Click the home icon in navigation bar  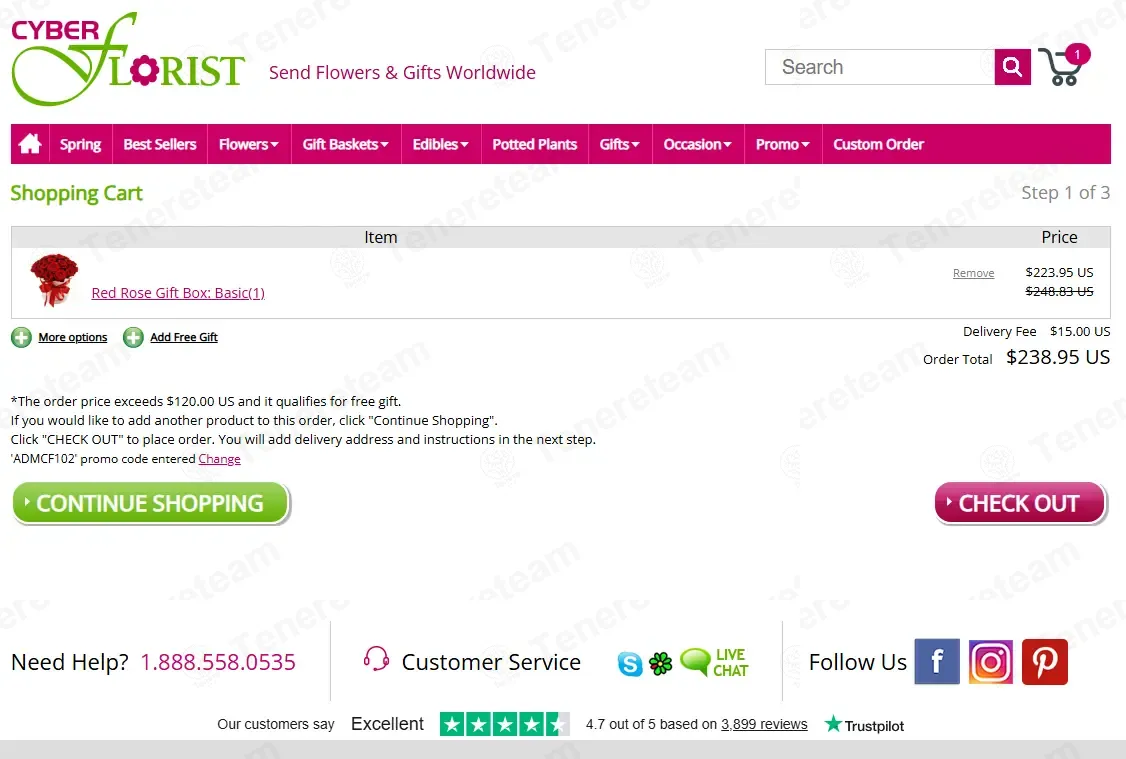(x=29, y=144)
